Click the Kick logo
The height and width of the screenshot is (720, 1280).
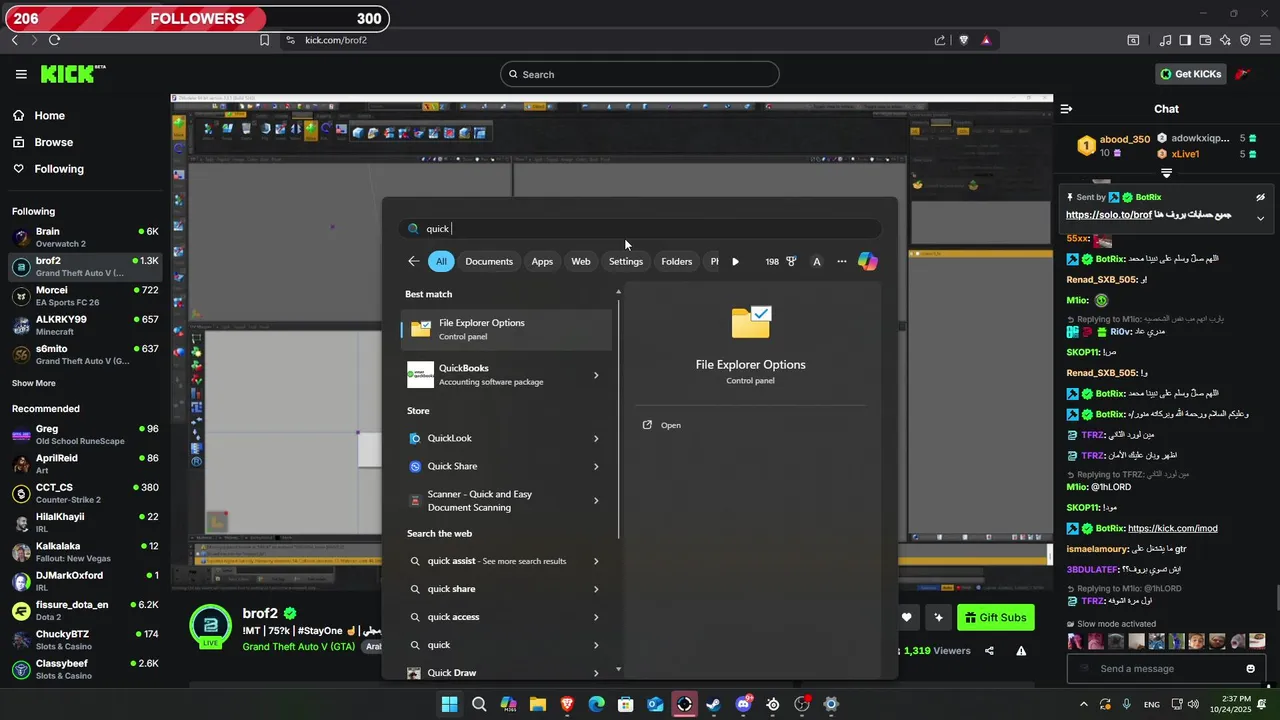tap(72, 74)
